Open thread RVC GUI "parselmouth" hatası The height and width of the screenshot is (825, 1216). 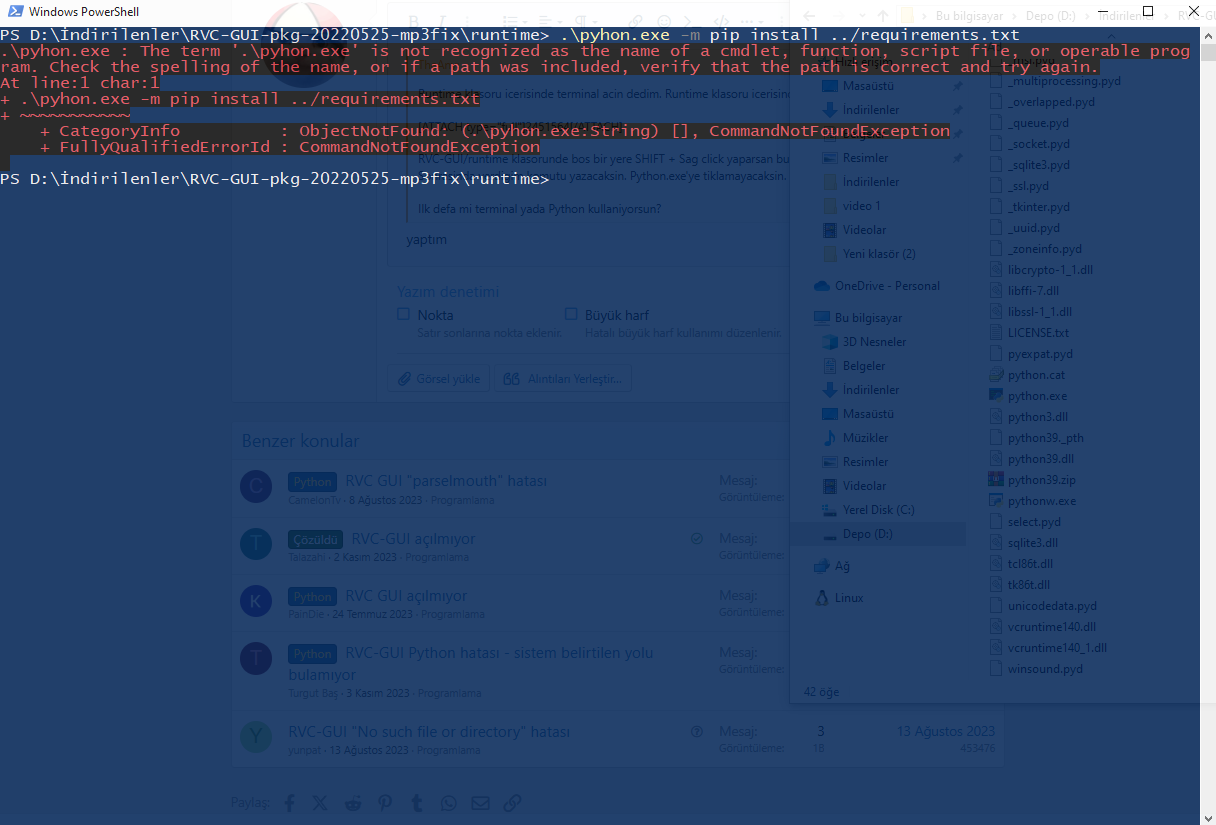[446, 481]
